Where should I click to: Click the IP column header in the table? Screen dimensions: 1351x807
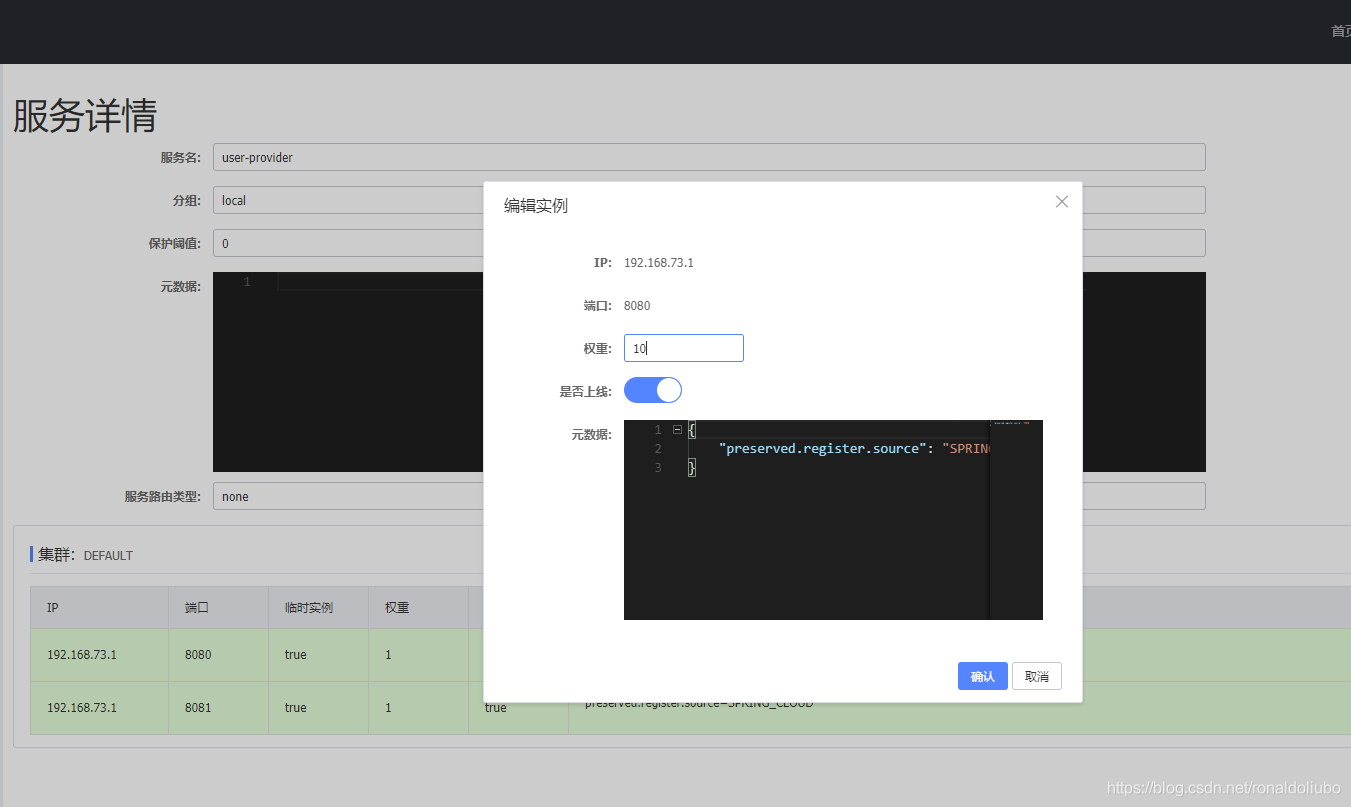click(52, 607)
